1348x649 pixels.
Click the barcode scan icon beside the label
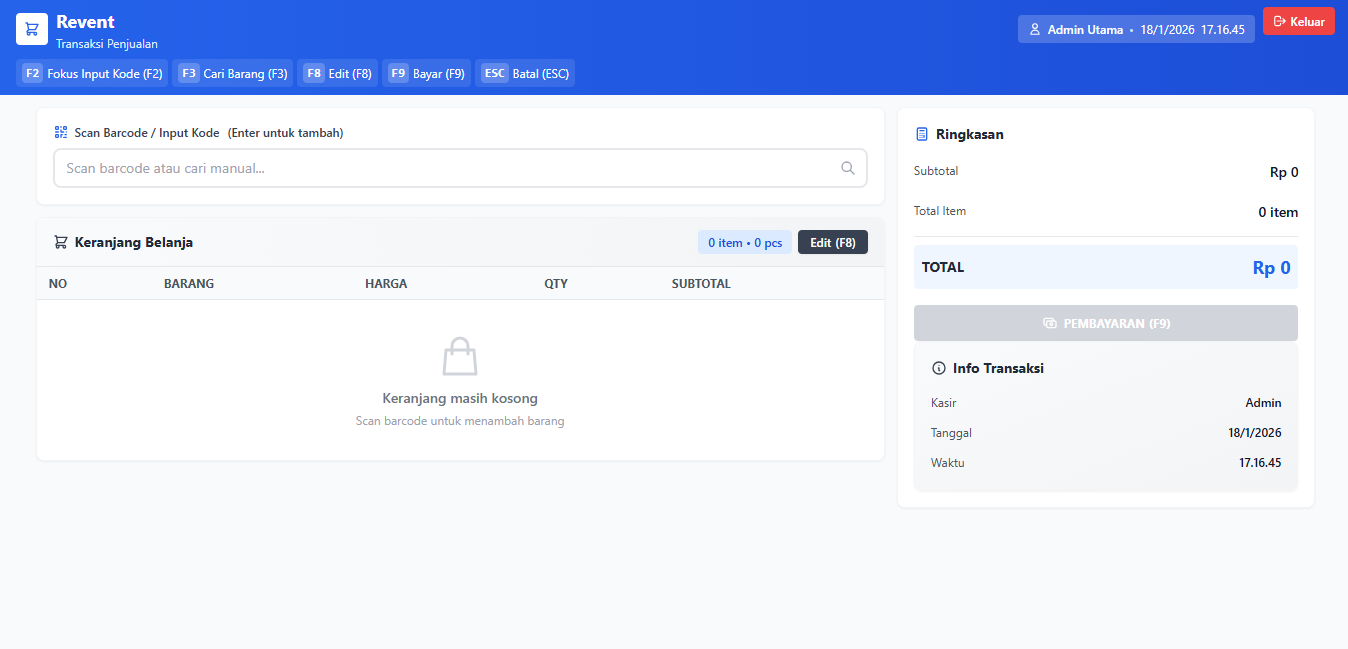61,132
